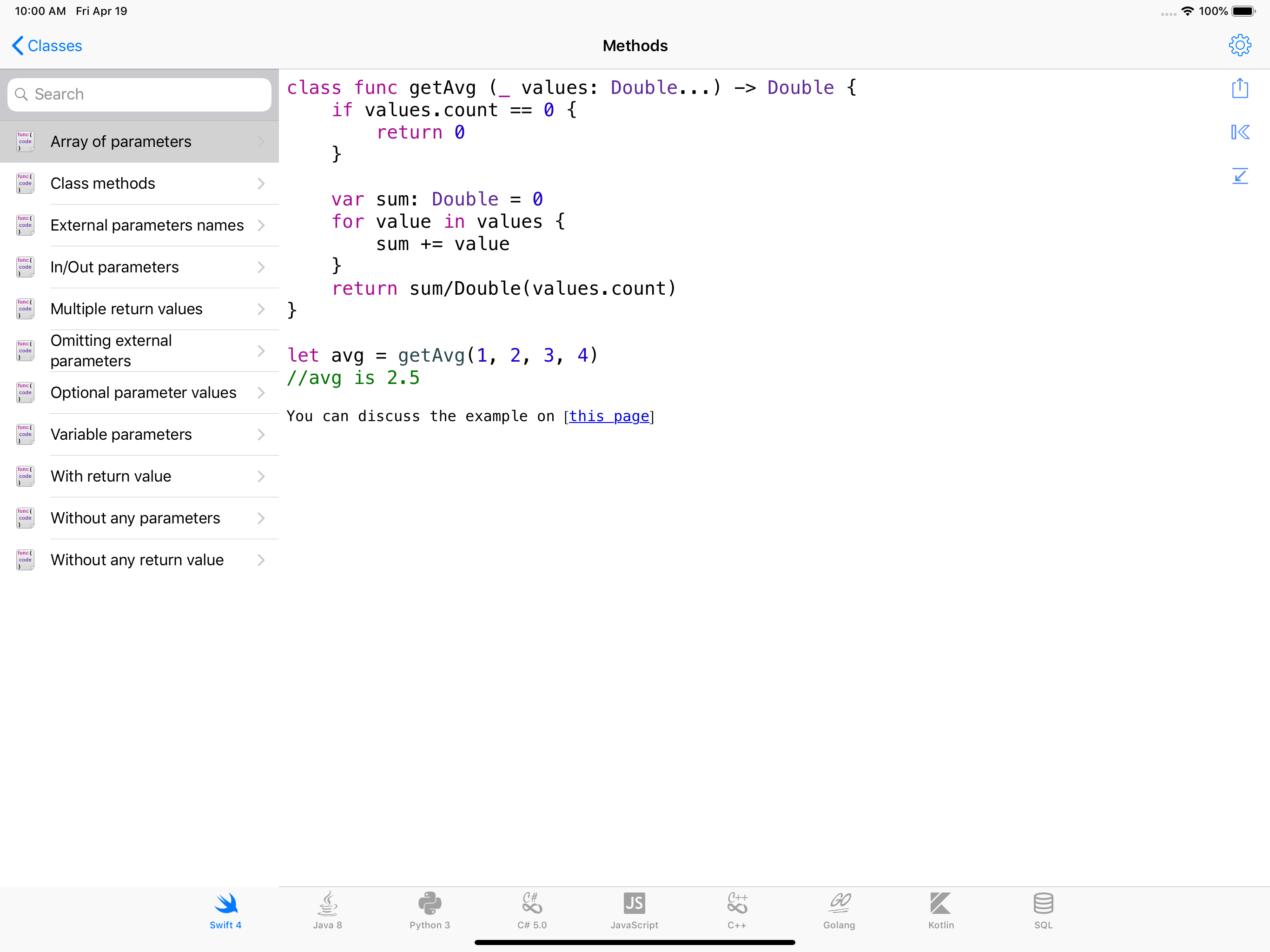Viewport: 1270px width, 952px height.
Task: Open Settings via the gear icon
Action: (x=1240, y=46)
